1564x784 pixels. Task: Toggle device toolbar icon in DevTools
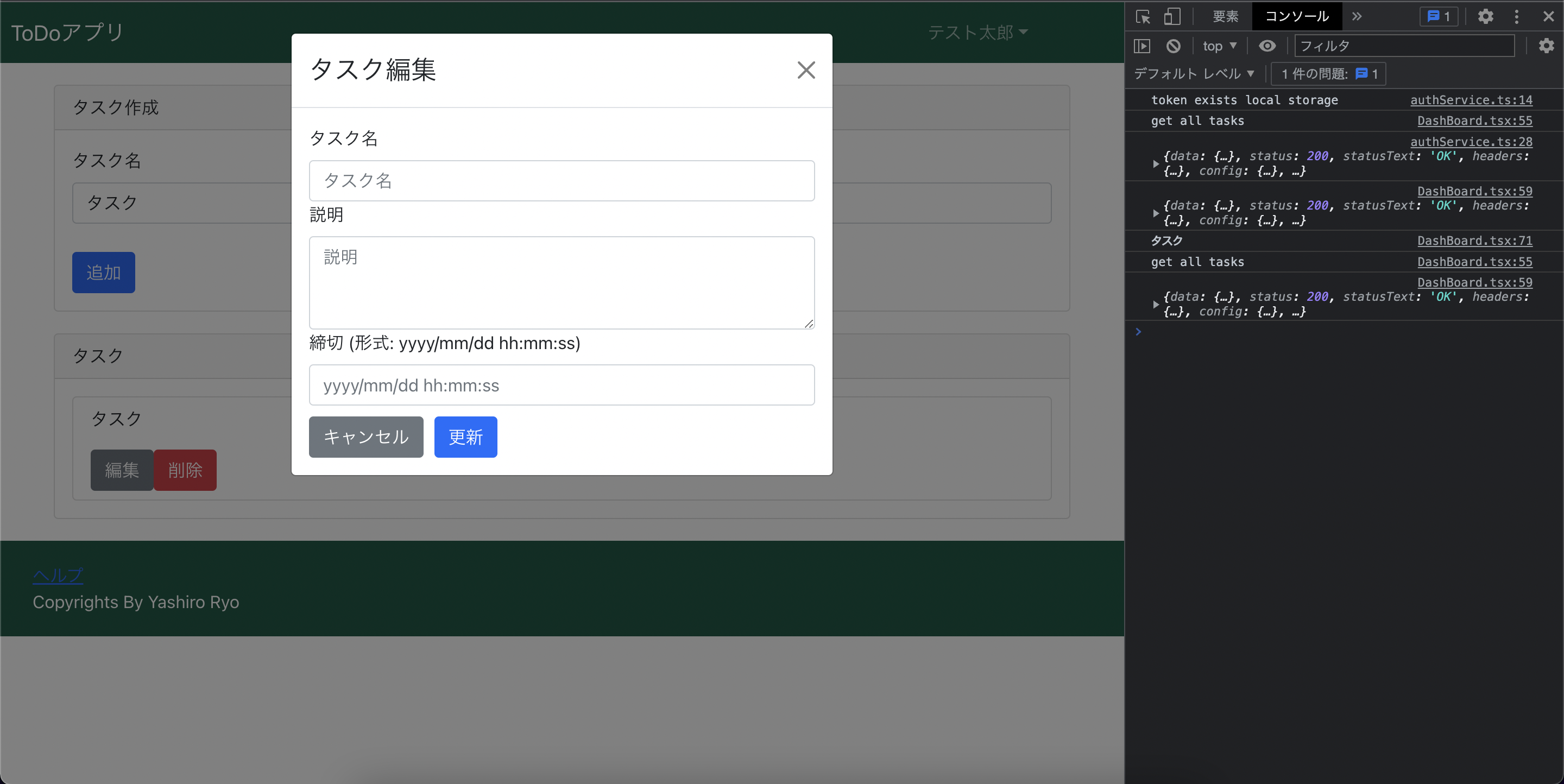pos(1172,16)
